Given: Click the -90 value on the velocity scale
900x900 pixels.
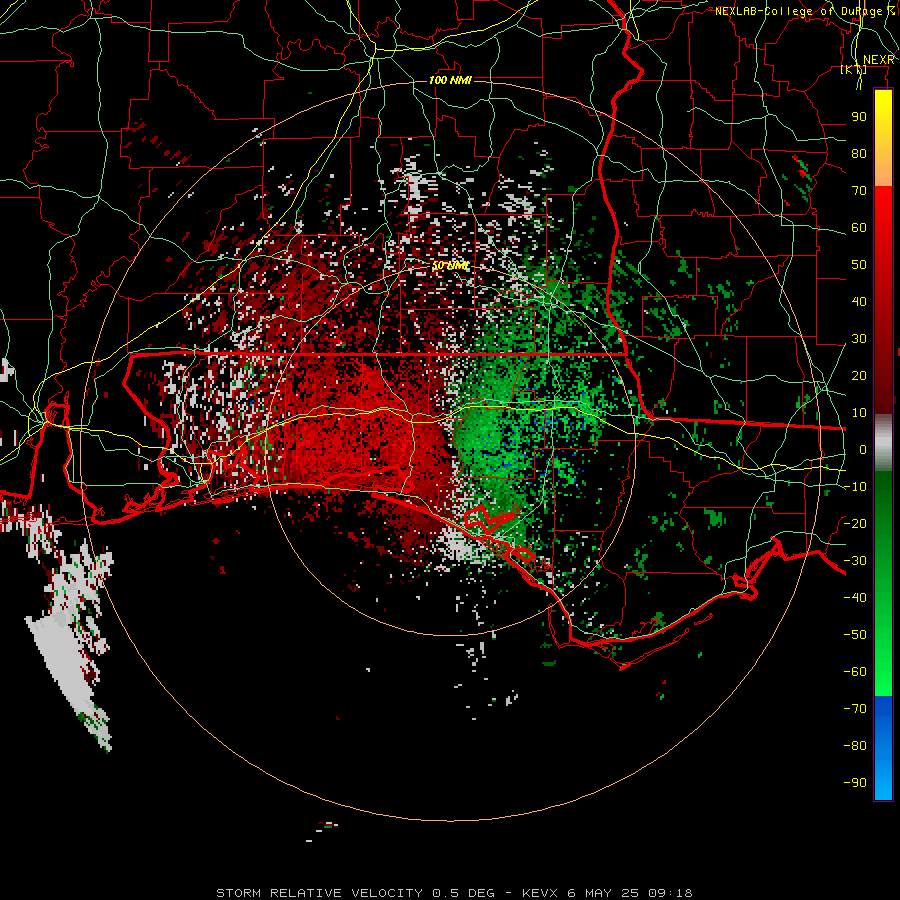Looking at the screenshot, I should click(855, 782).
